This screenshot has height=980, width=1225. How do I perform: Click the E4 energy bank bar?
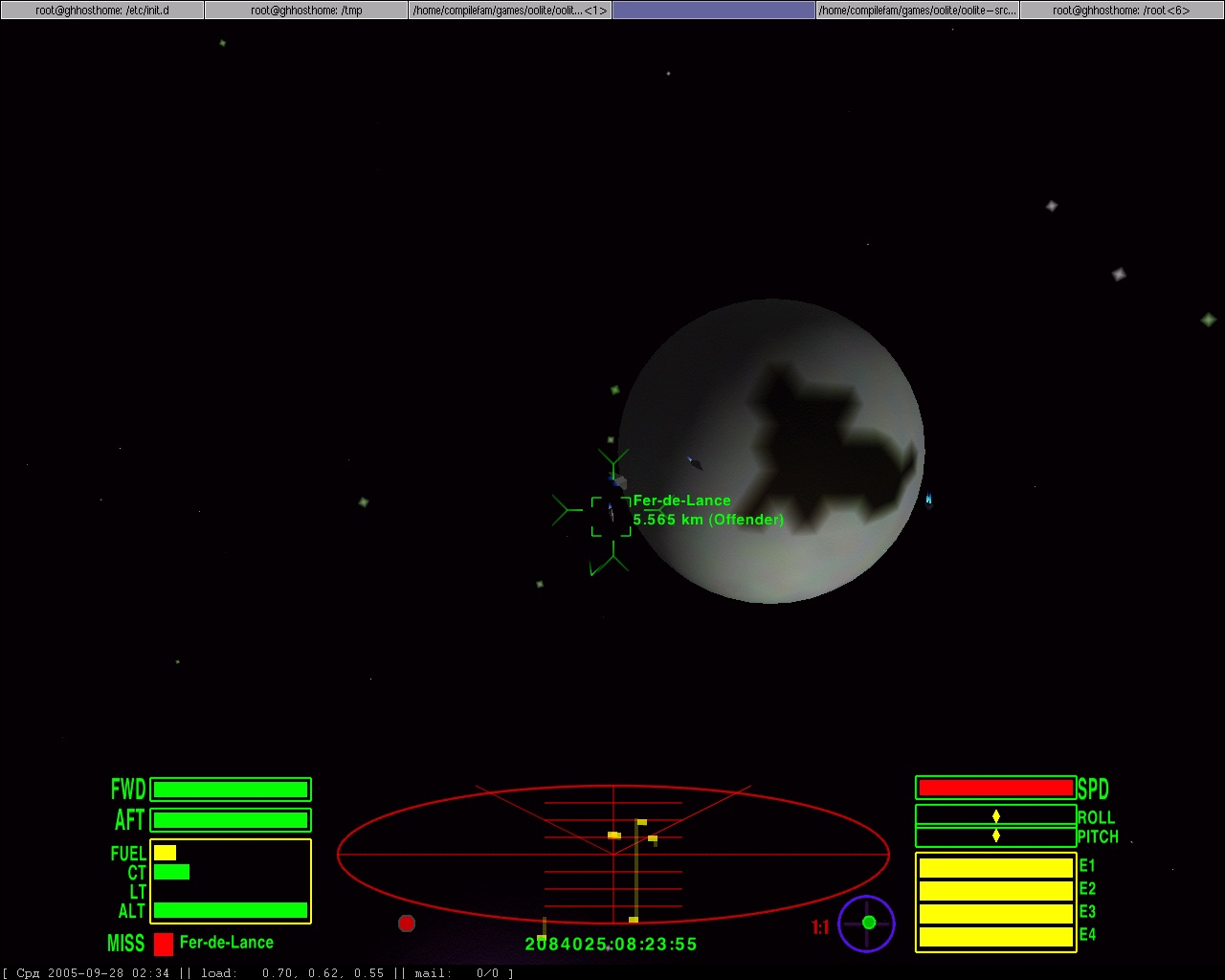click(x=996, y=937)
